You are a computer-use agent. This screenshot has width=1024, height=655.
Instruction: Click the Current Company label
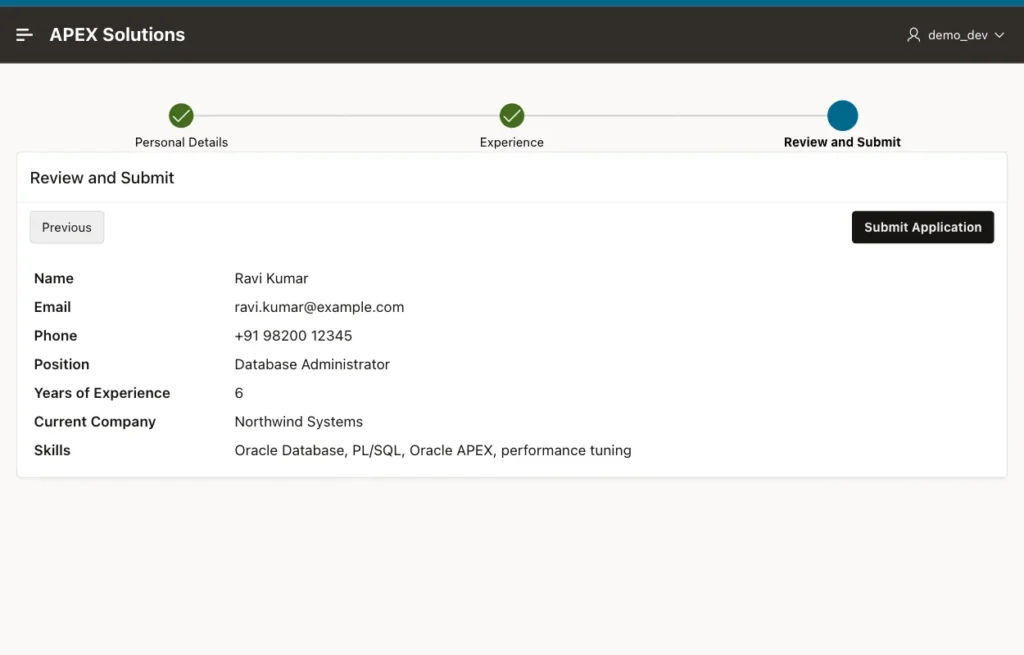[95, 422]
